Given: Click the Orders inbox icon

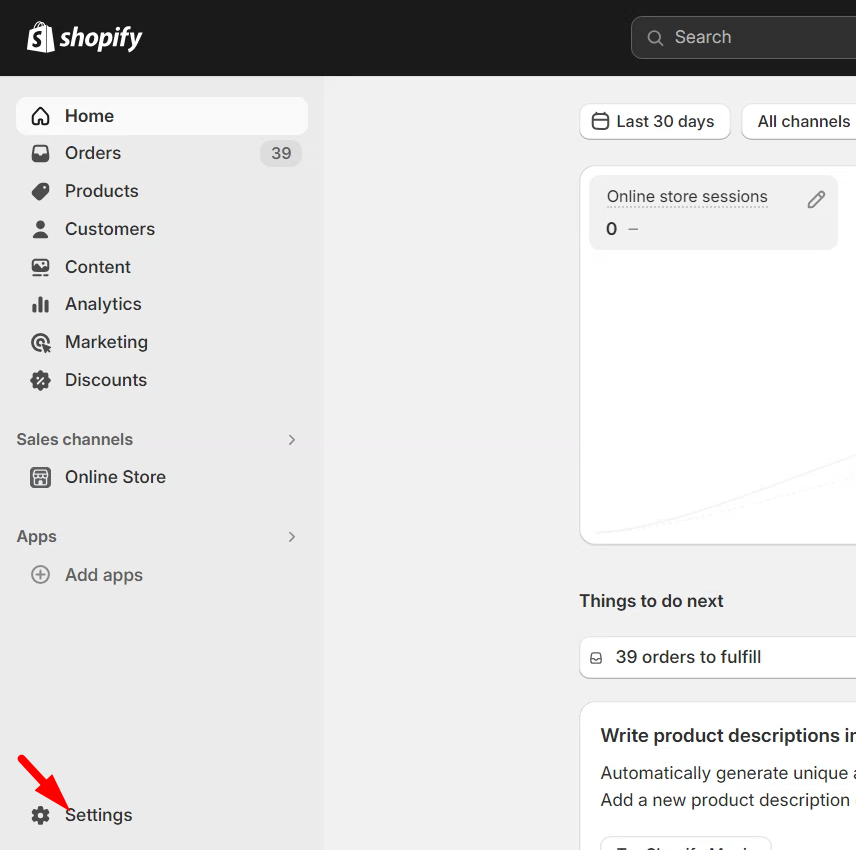Looking at the screenshot, I should click(40, 153).
